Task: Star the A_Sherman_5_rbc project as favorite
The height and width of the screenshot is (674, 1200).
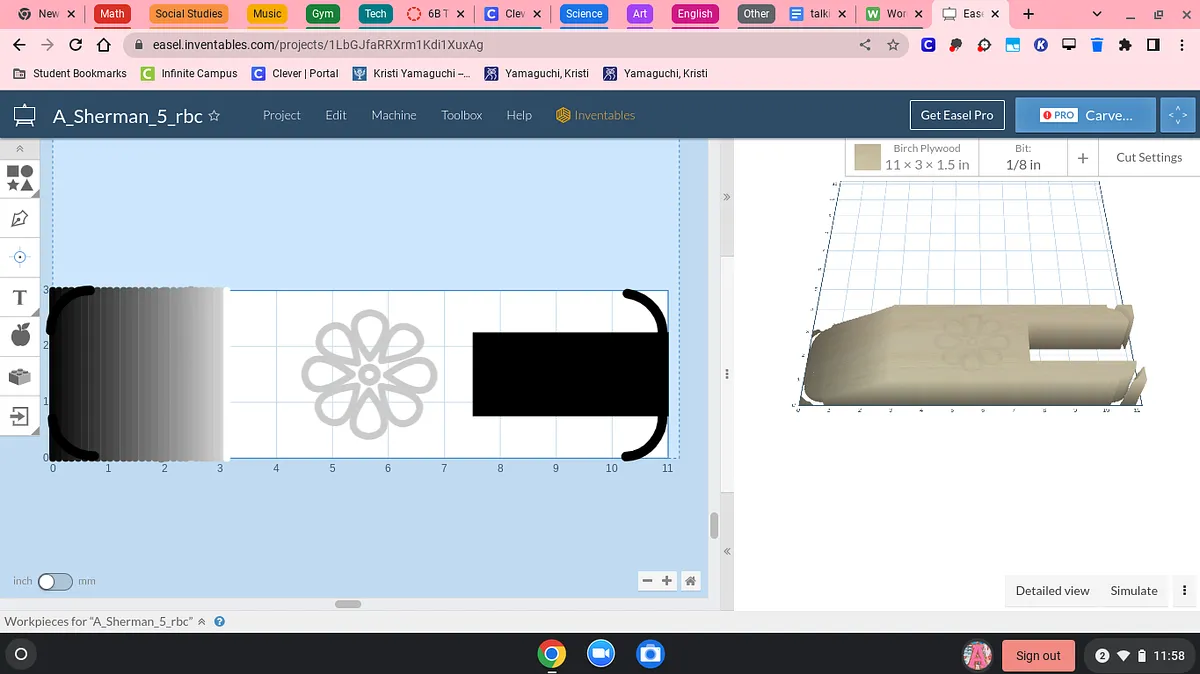Action: [x=214, y=116]
